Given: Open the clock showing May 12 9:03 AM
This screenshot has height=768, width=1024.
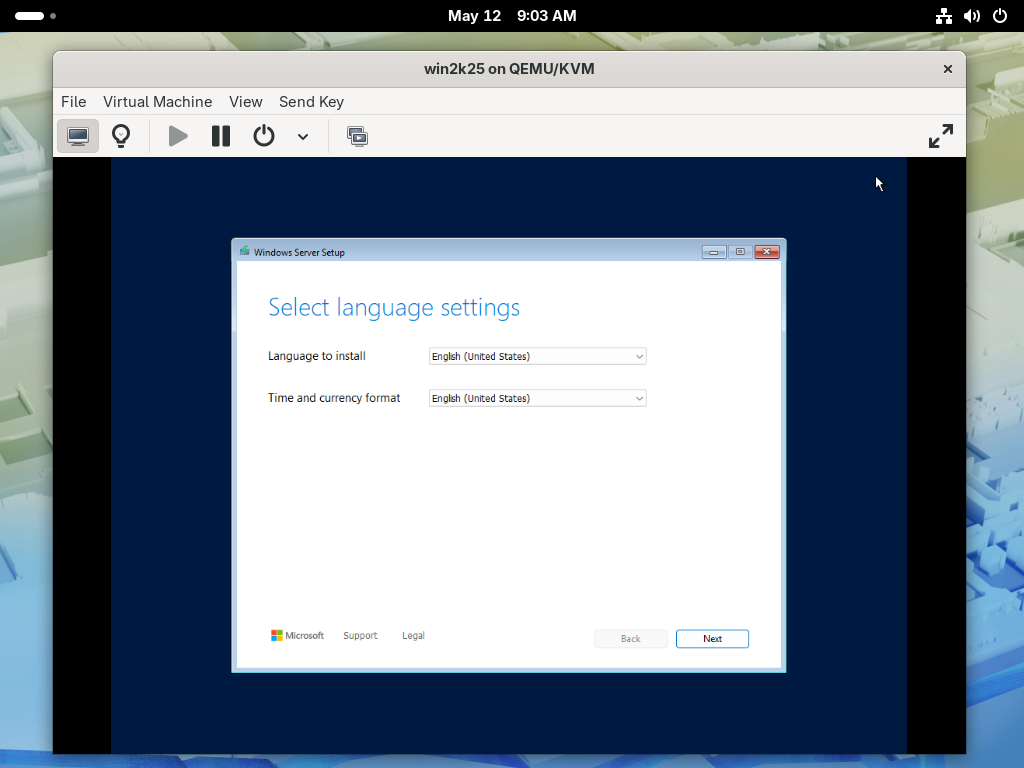Looking at the screenshot, I should click(x=512, y=16).
